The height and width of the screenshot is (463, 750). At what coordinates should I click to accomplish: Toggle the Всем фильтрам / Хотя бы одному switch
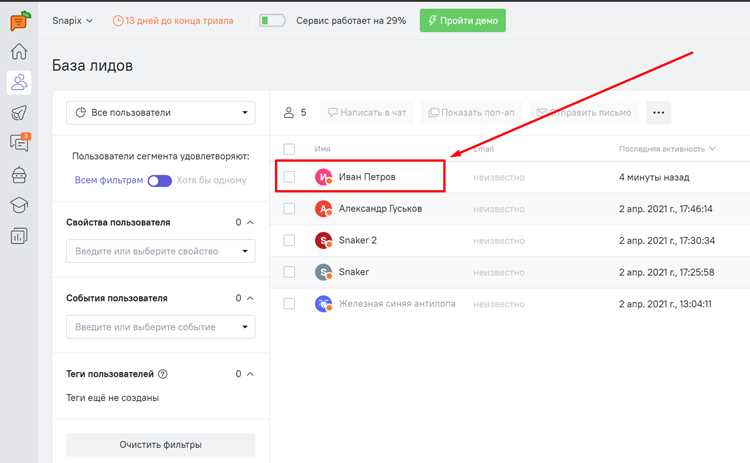point(160,181)
